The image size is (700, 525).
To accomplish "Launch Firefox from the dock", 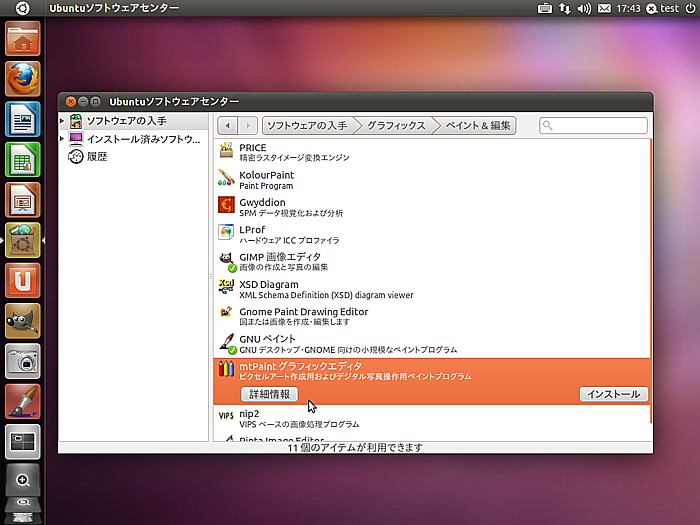I will (23, 79).
